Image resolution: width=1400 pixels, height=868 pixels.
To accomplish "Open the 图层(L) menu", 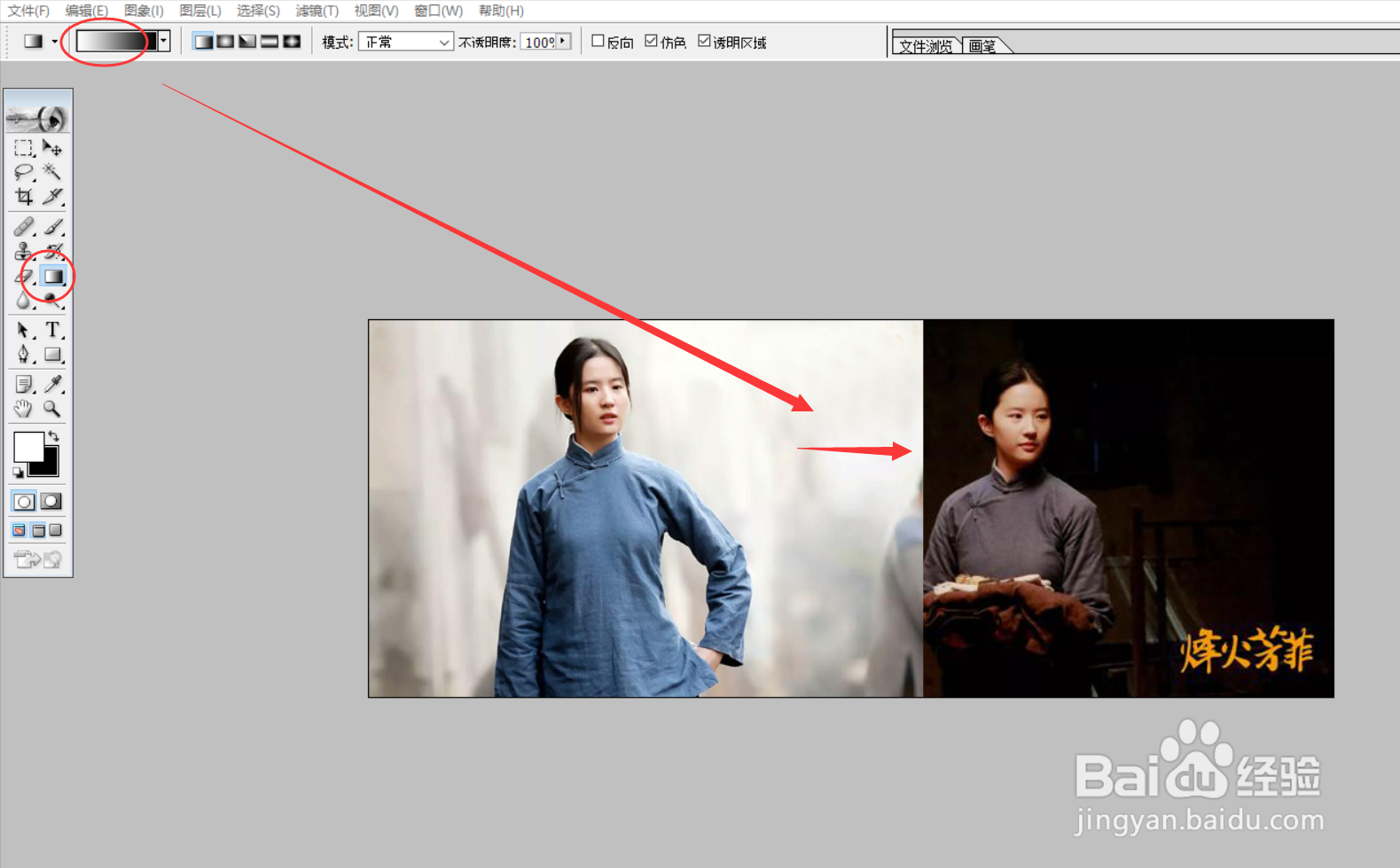I will point(200,11).
